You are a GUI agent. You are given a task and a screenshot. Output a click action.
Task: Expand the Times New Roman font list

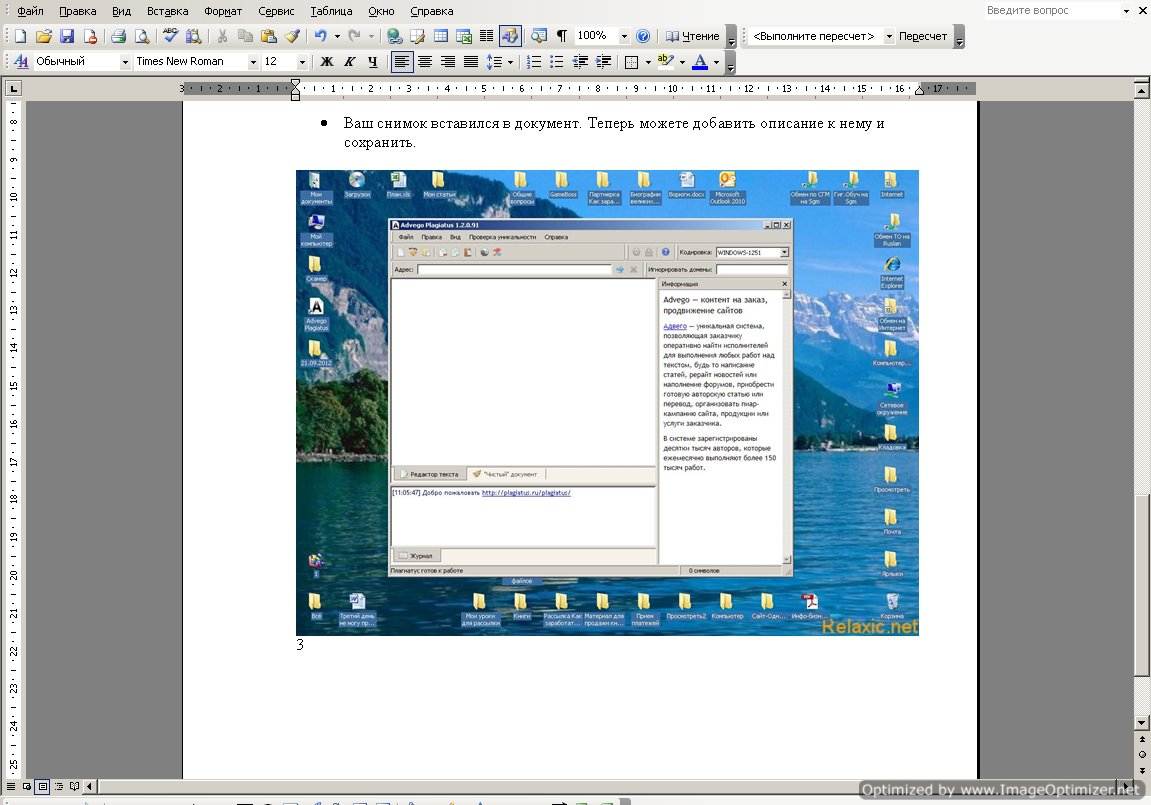pyautogui.click(x=253, y=62)
